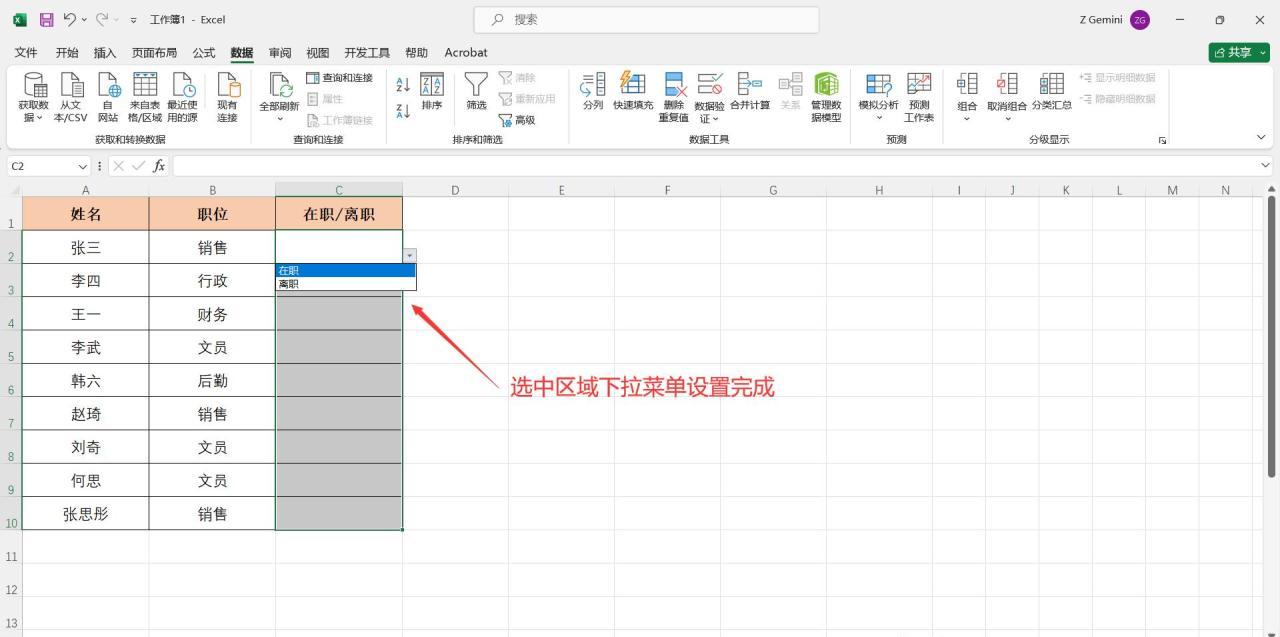
Task: Open 分级显示 dialog launcher
Action: [1162, 140]
